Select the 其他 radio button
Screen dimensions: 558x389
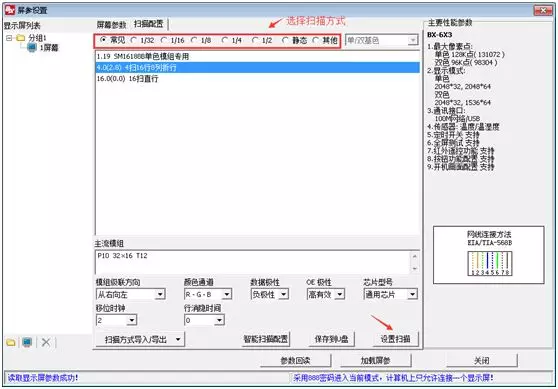tap(315, 40)
